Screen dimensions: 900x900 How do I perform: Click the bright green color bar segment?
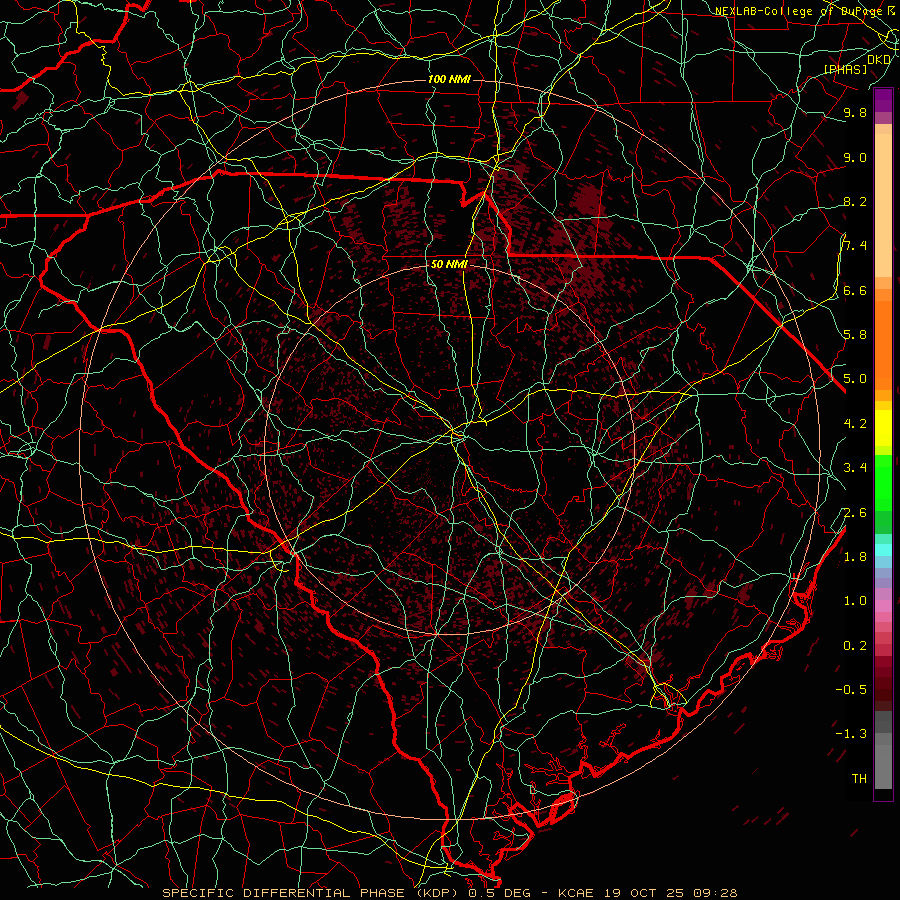[x=883, y=483]
